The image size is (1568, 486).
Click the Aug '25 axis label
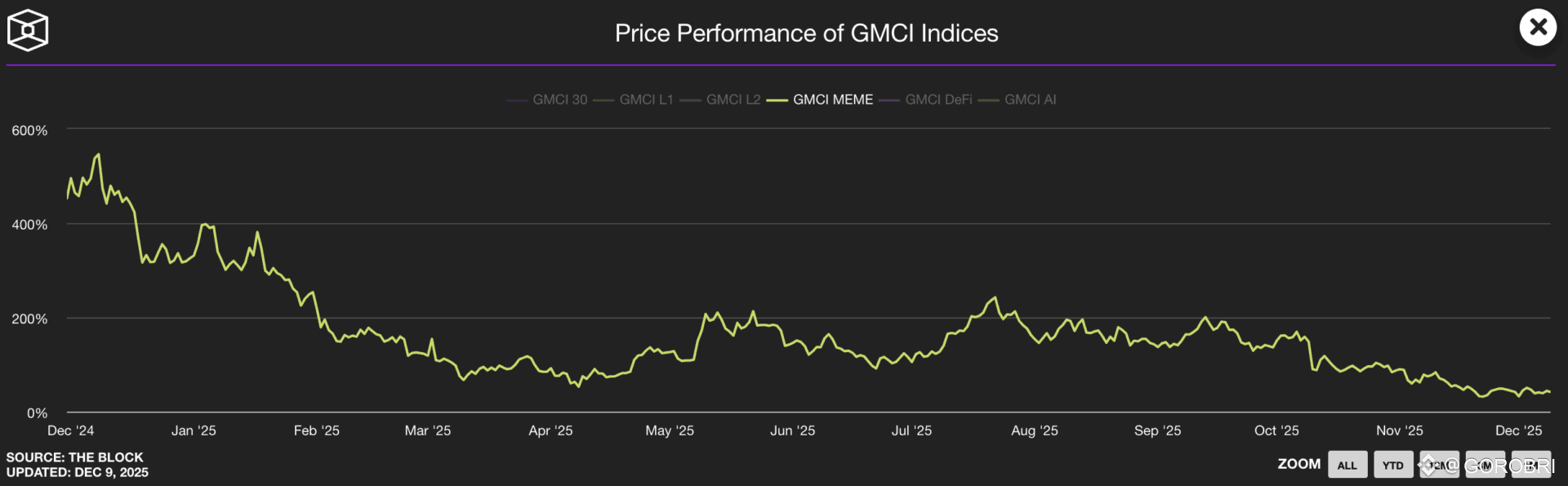point(1034,430)
